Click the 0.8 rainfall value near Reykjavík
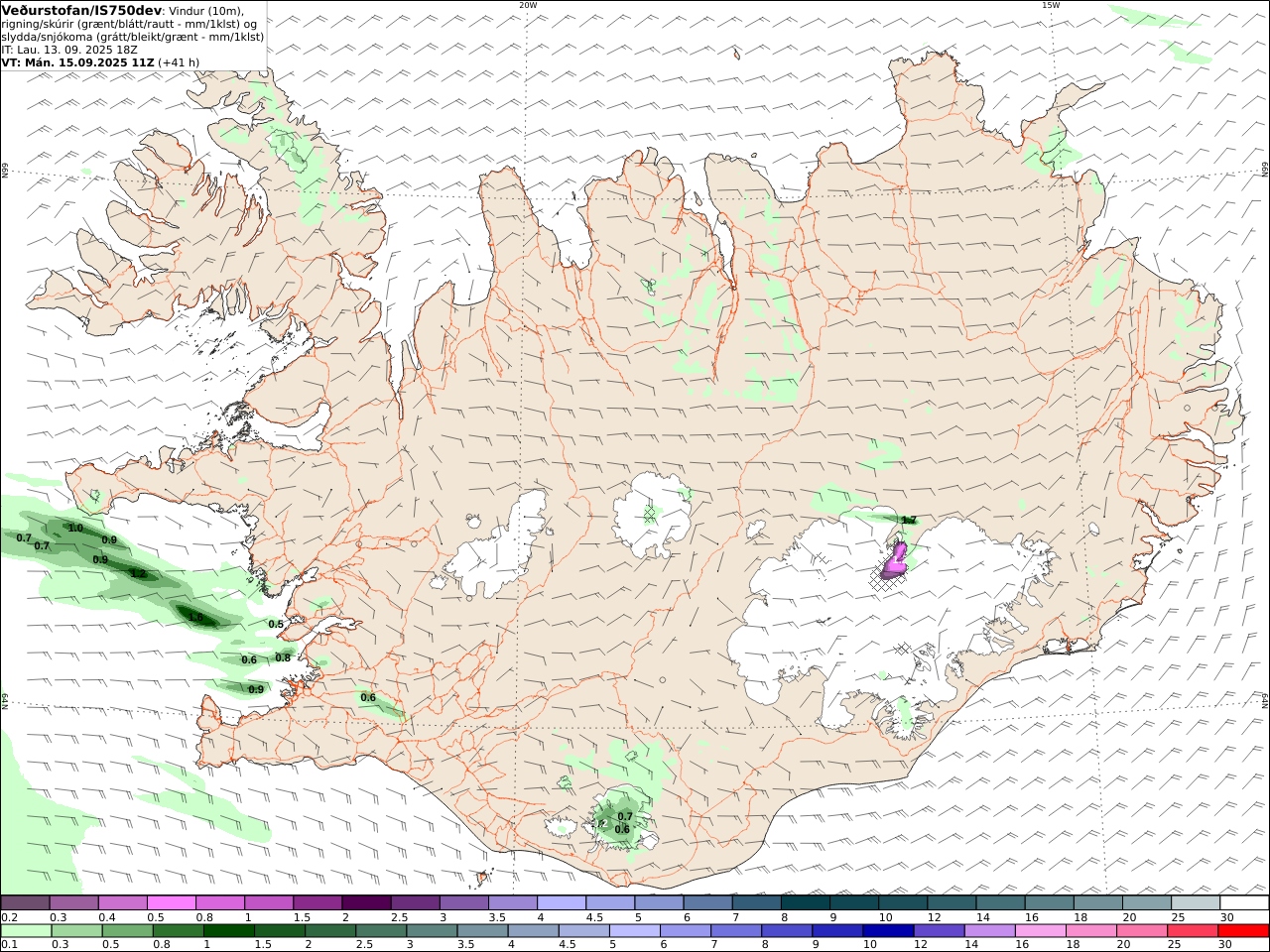This screenshot has width=1270, height=952. (x=283, y=657)
